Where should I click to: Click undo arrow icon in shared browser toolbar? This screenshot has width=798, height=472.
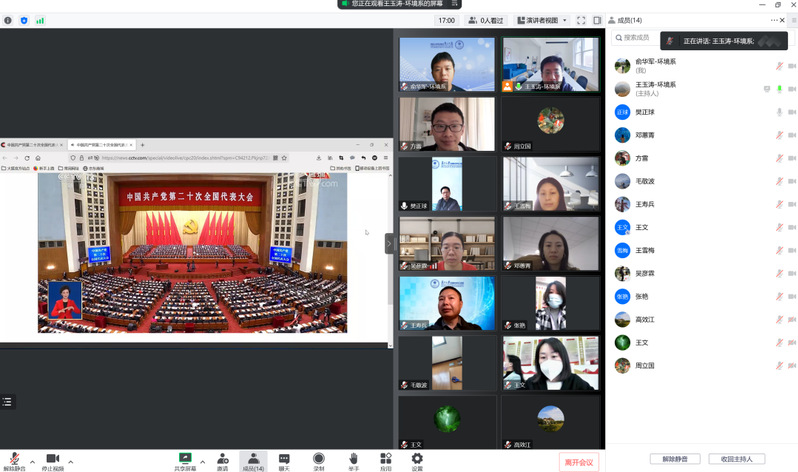coord(363,158)
